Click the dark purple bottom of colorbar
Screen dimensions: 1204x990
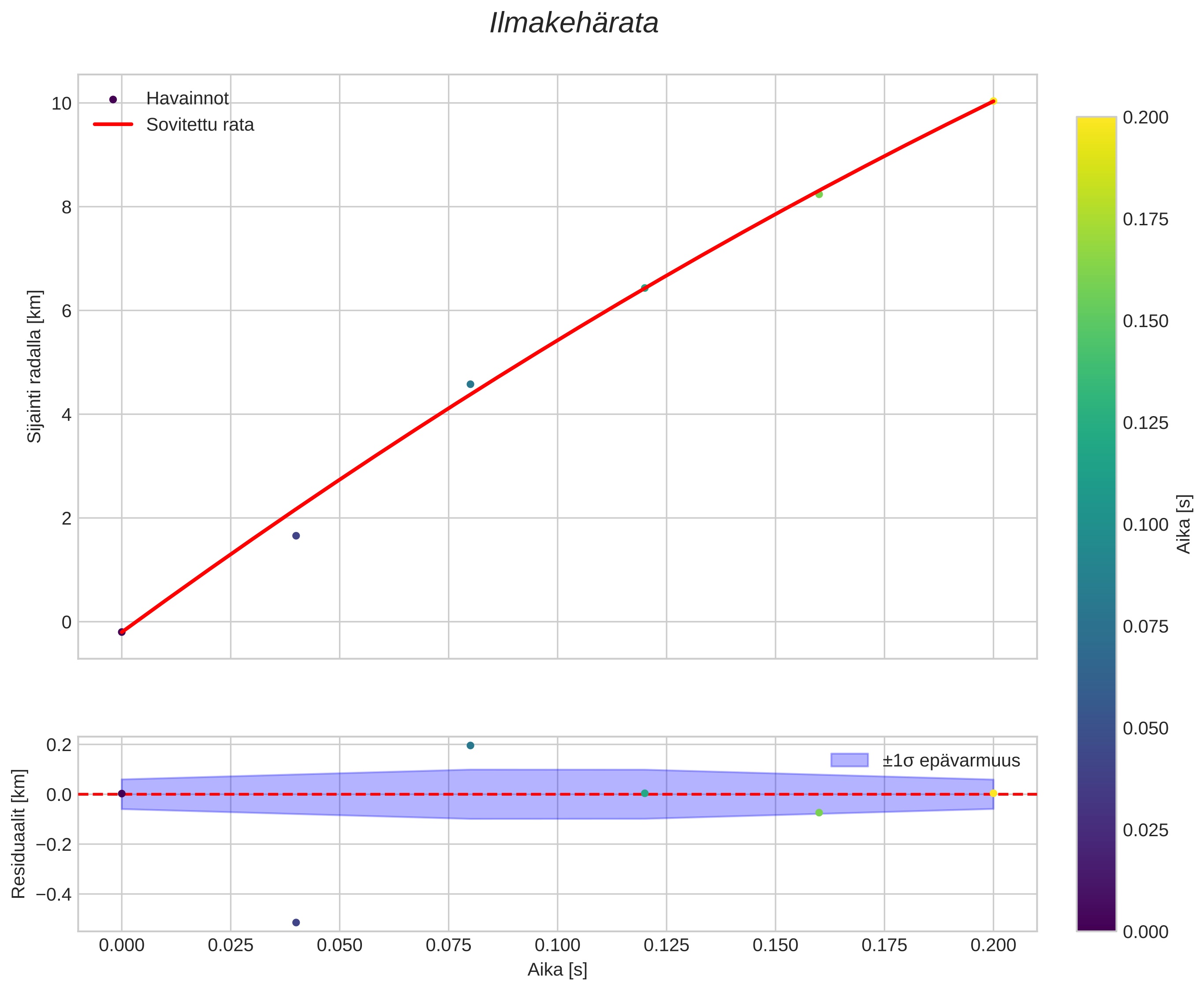tap(1096, 925)
